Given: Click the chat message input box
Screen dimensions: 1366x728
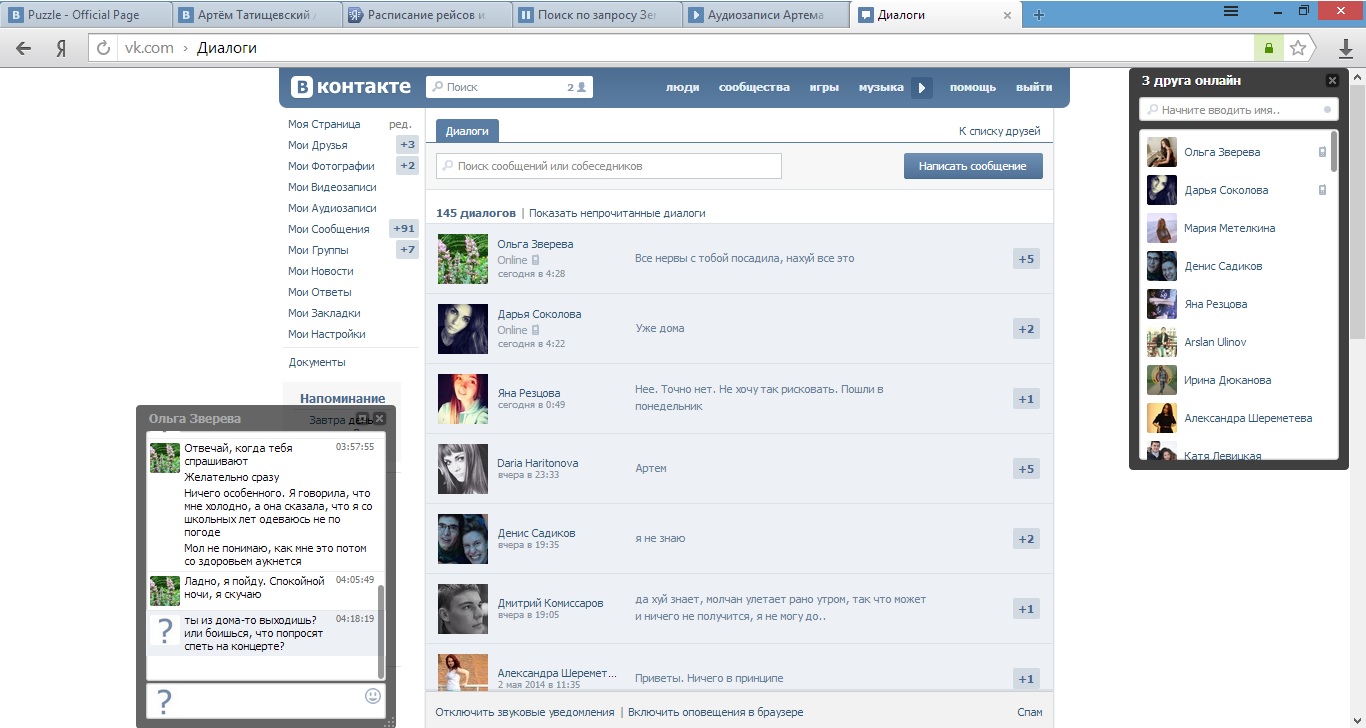Looking at the screenshot, I should pyautogui.click(x=266, y=700).
